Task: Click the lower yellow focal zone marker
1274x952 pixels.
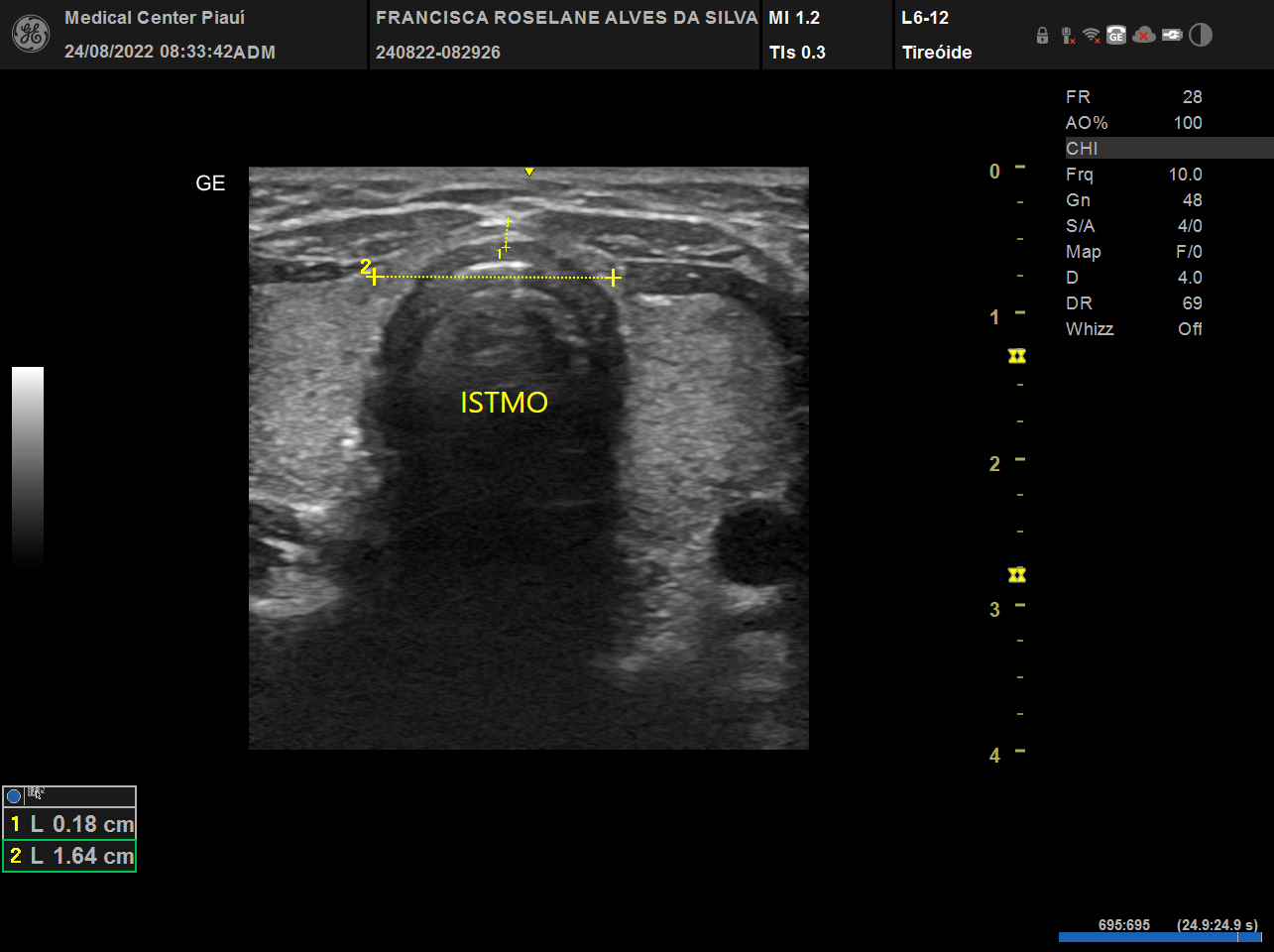Action: pos(1016,575)
